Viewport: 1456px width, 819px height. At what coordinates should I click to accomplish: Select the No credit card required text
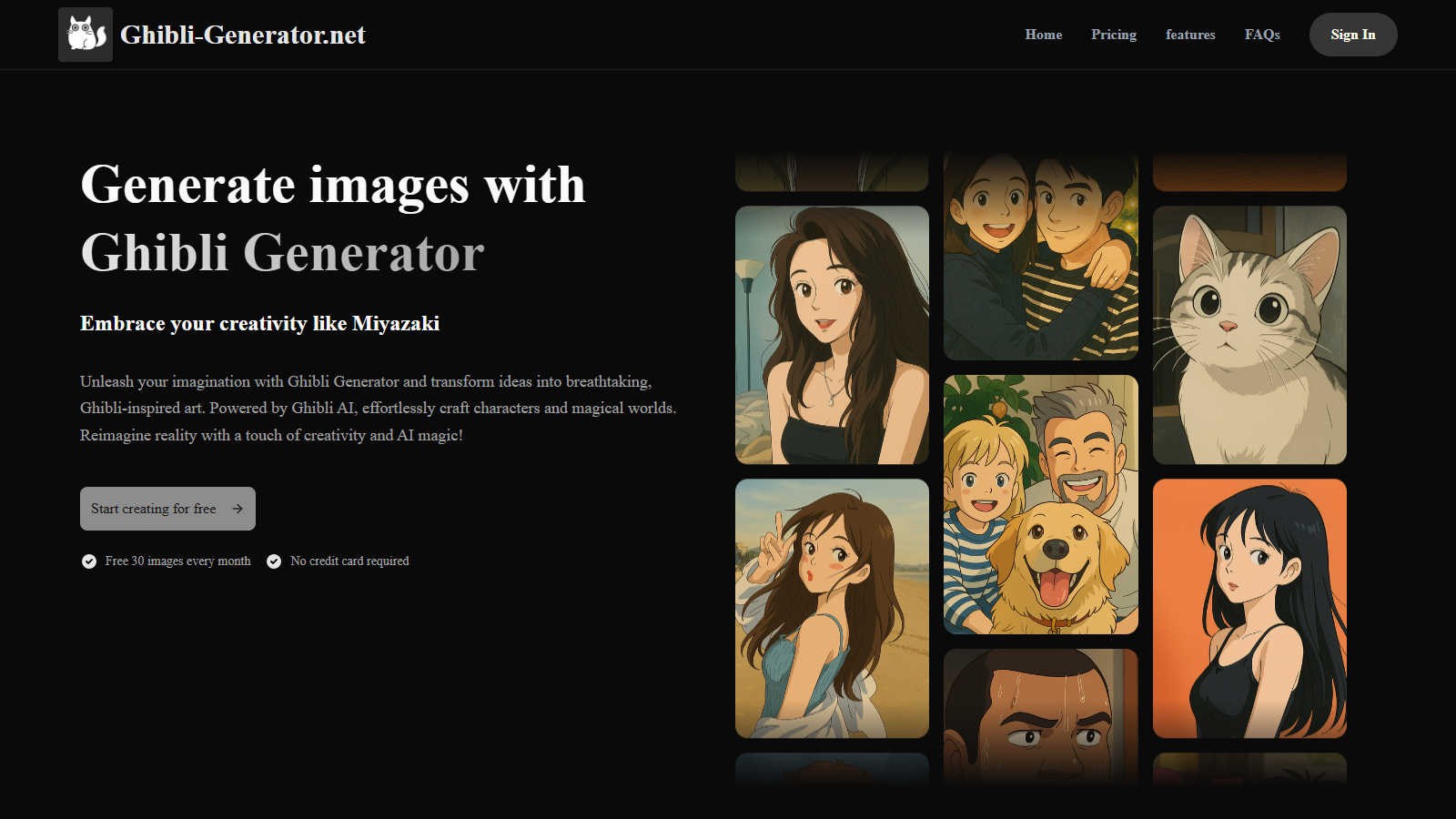pyautogui.click(x=349, y=561)
